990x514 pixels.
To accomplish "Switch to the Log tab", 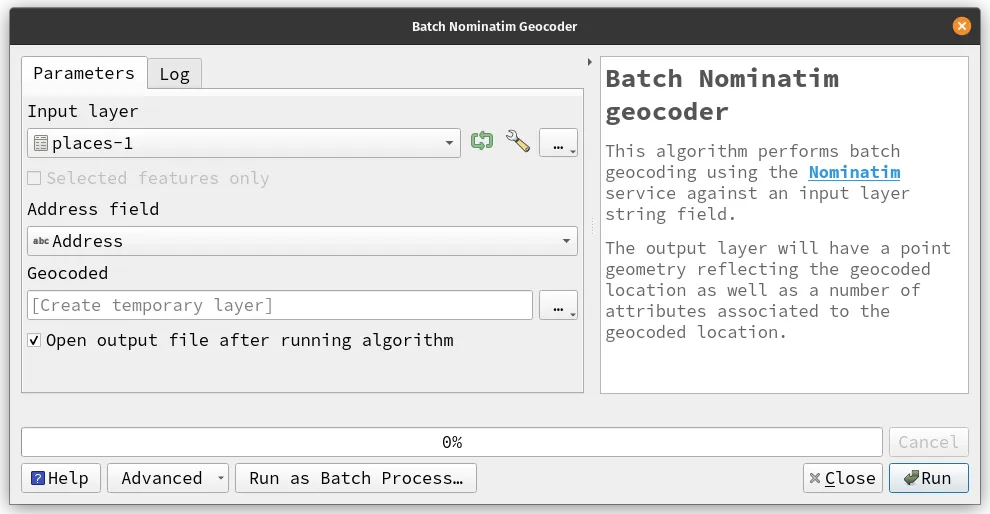I will [x=174, y=74].
